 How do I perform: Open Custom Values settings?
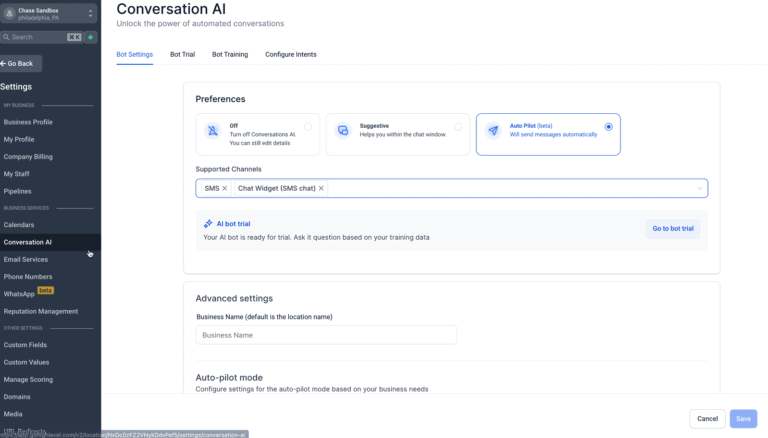[26, 362]
